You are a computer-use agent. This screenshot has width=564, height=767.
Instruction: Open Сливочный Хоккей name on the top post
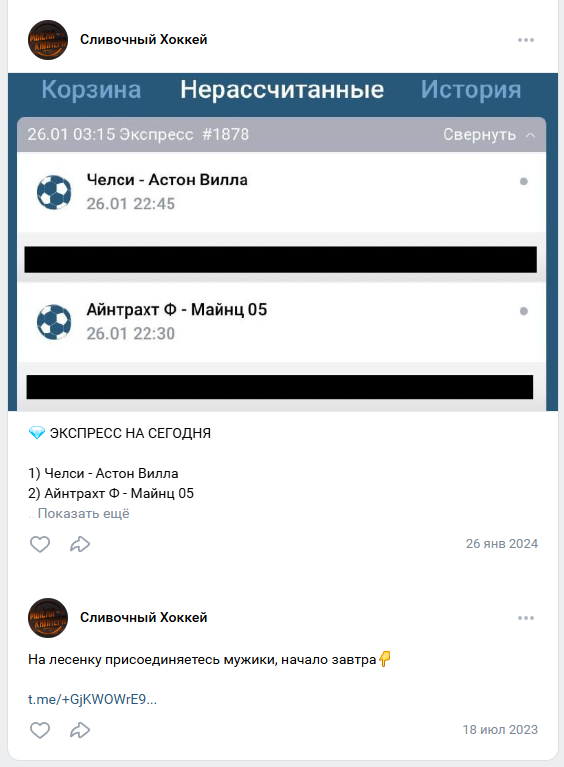(x=144, y=40)
